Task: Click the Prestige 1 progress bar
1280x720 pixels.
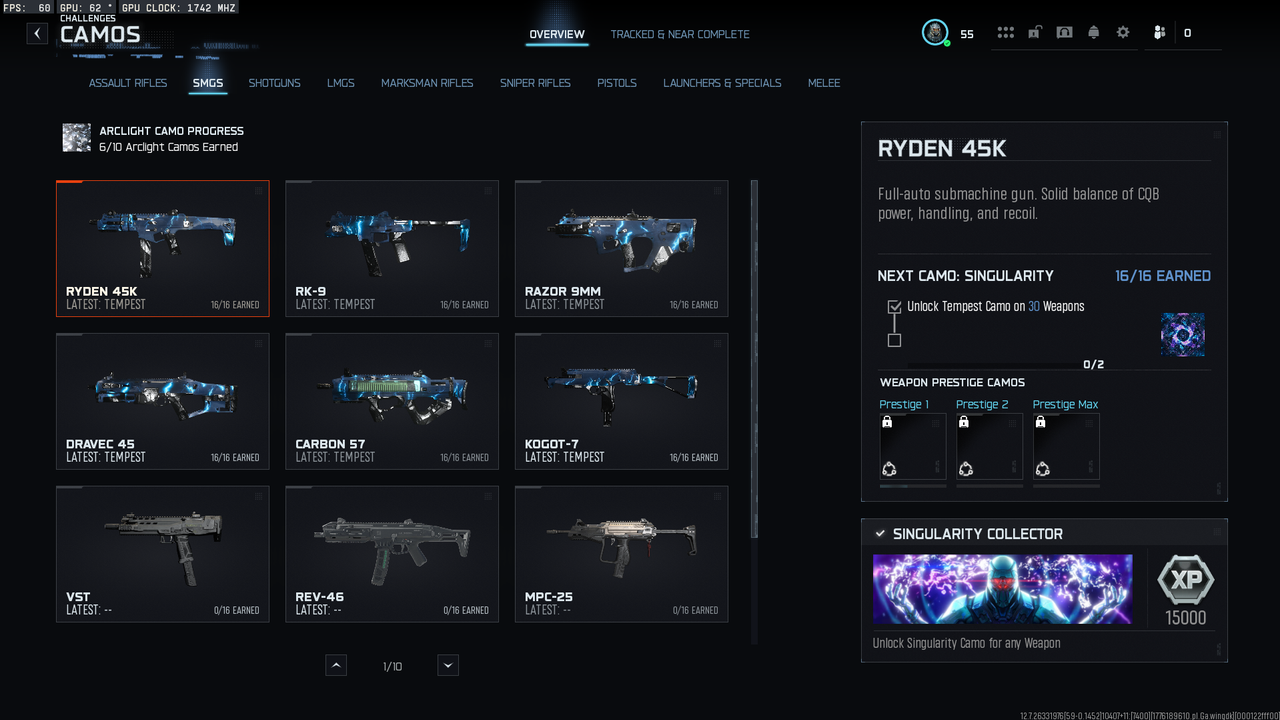Action: pyautogui.click(x=913, y=487)
